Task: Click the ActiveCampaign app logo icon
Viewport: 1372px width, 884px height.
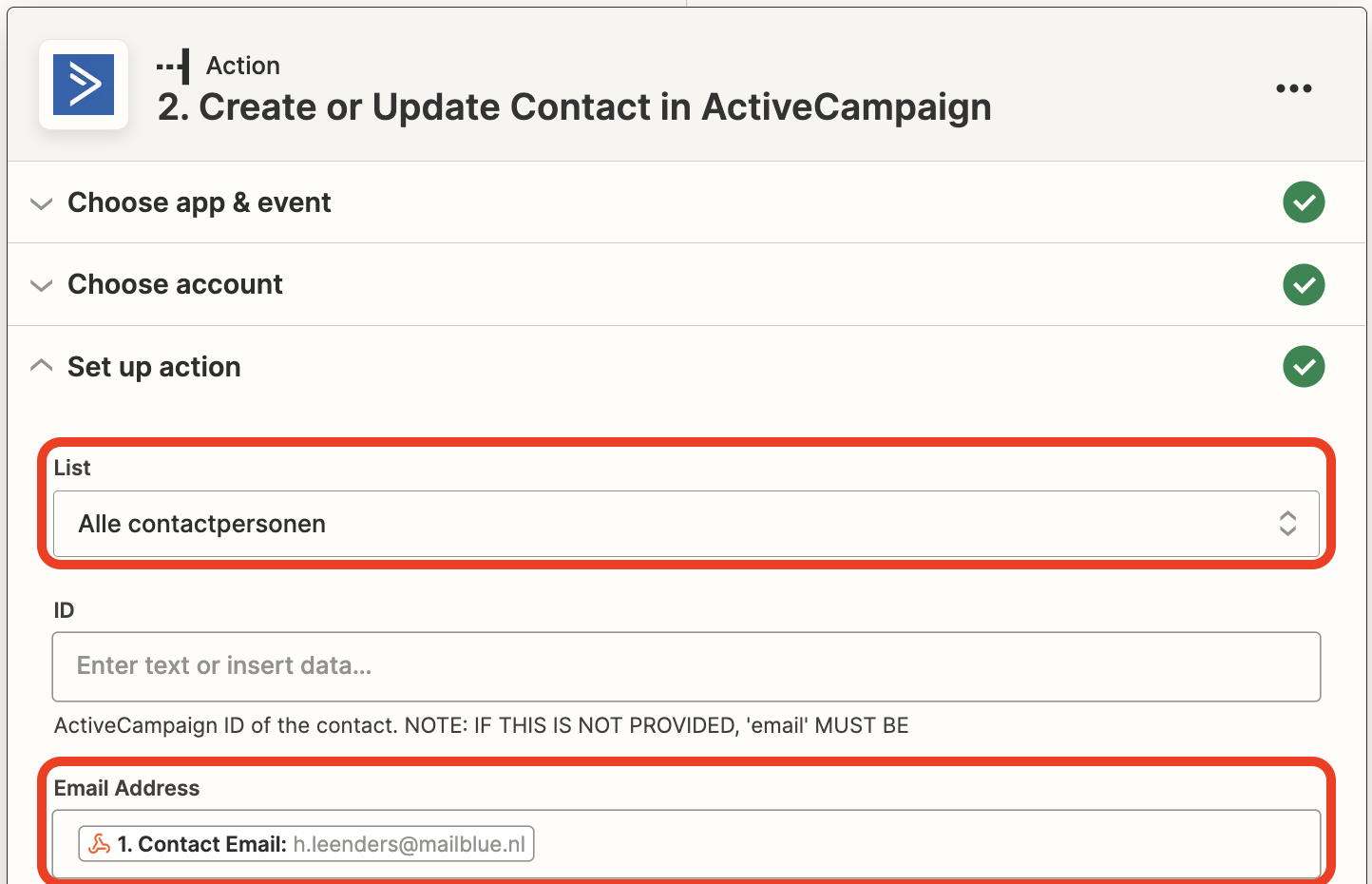Action: 84,85
